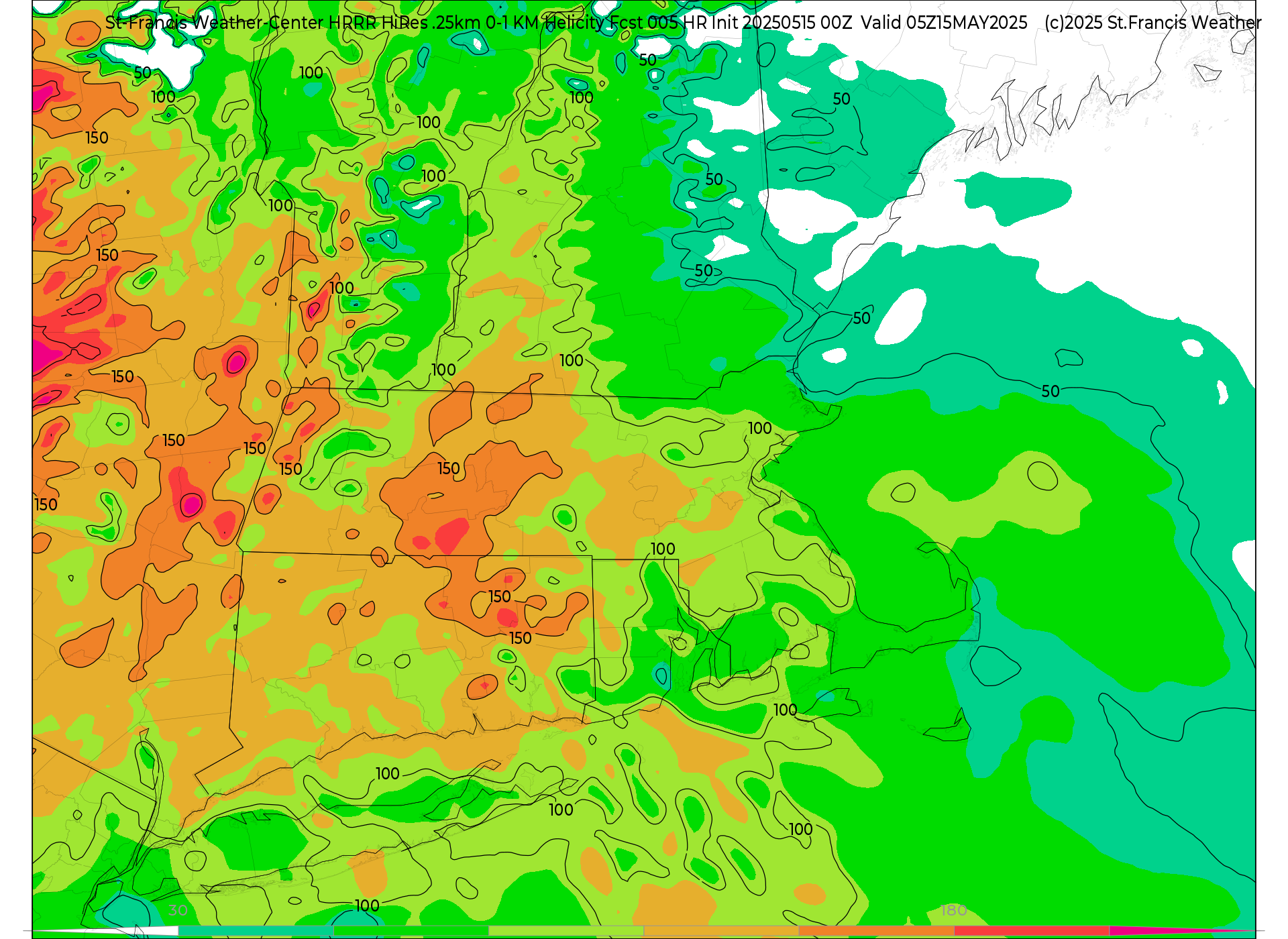Screen dimensions: 1288x939
Task: Click the "Init 20250515 00Z" initialization time text
Action: pos(782,23)
